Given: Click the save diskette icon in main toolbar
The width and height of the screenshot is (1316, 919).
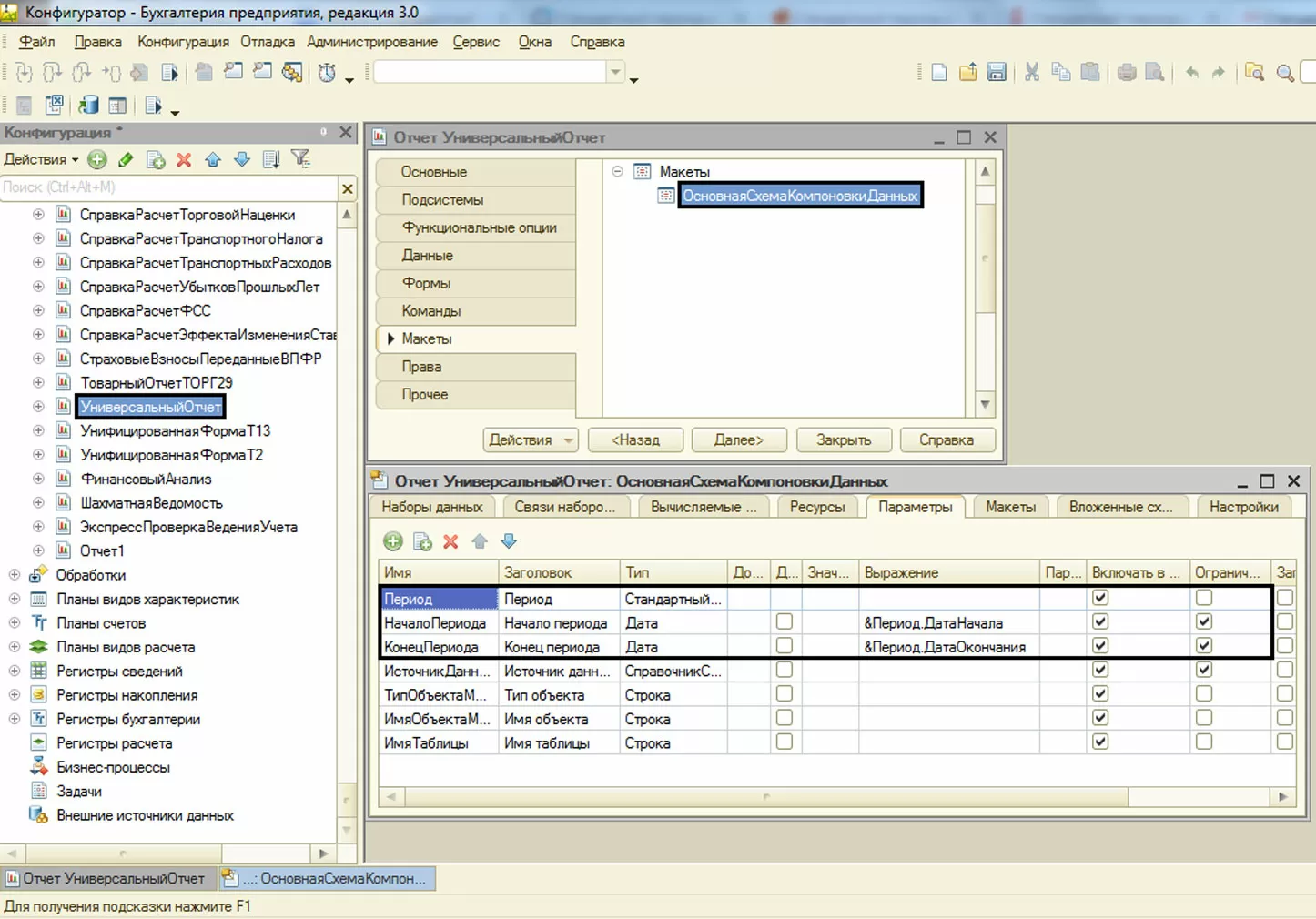Looking at the screenshot, I should click(x=997, y=73).
